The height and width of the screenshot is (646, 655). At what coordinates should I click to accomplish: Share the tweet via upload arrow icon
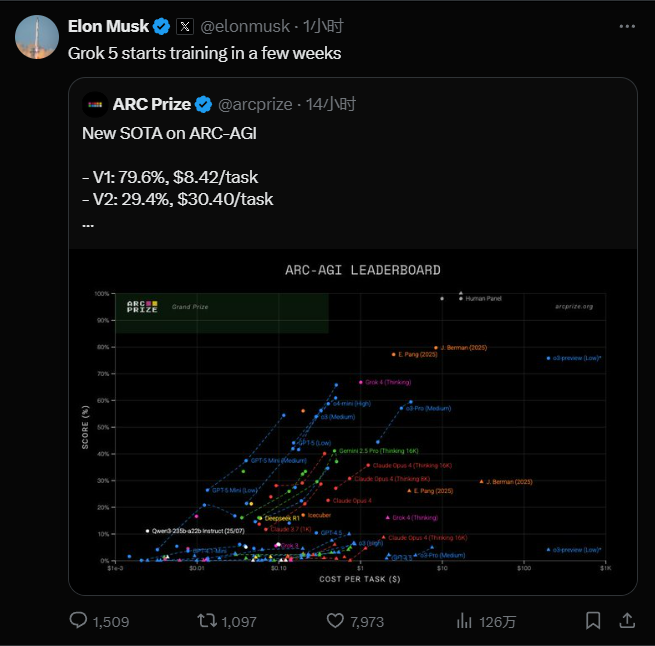click(x=627, y=621)
